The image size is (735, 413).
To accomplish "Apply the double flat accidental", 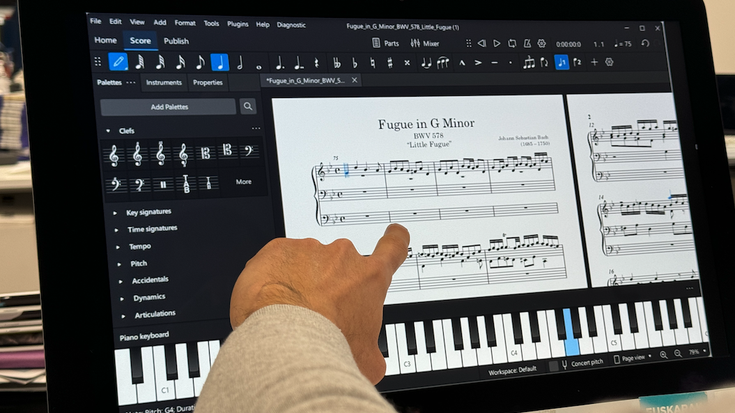I will [337, 63].
